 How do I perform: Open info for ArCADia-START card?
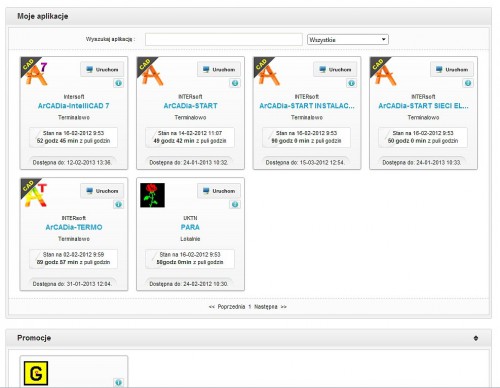[235, 83]
